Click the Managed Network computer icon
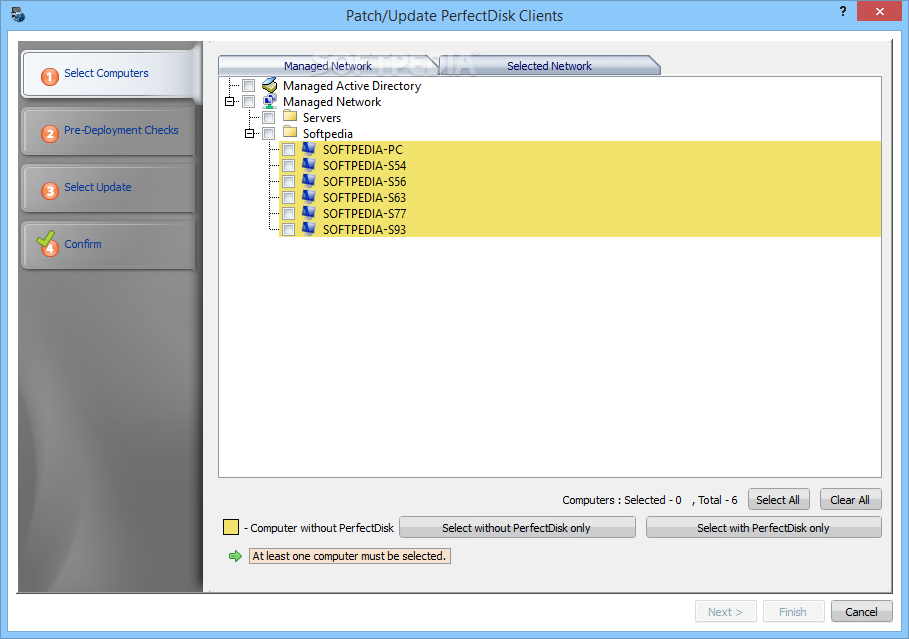Image resolution: width=909 pixels, height=639 pixels. coord(270,101)
